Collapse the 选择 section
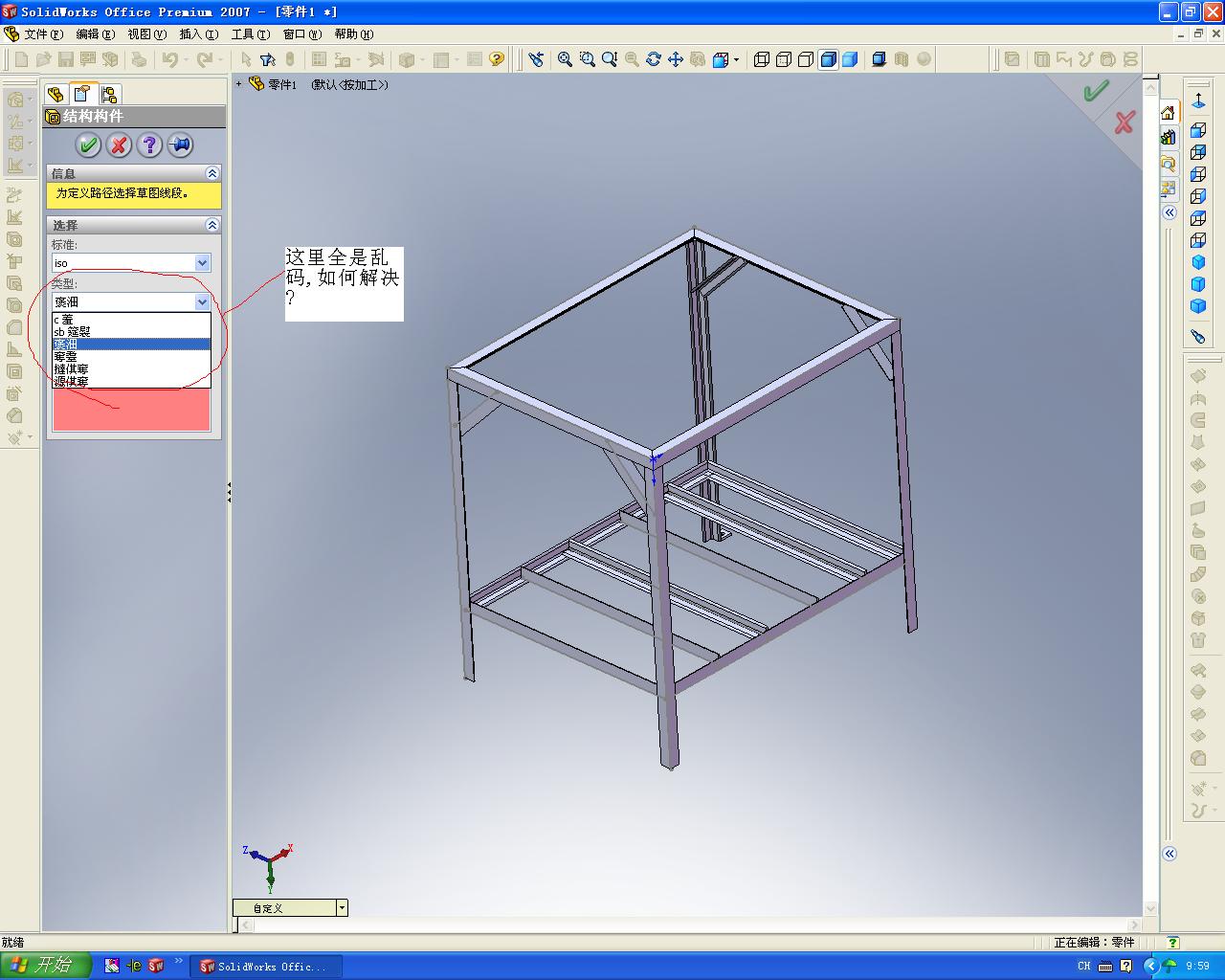Viewport: 1225px width, 980px height. (212, 225)
